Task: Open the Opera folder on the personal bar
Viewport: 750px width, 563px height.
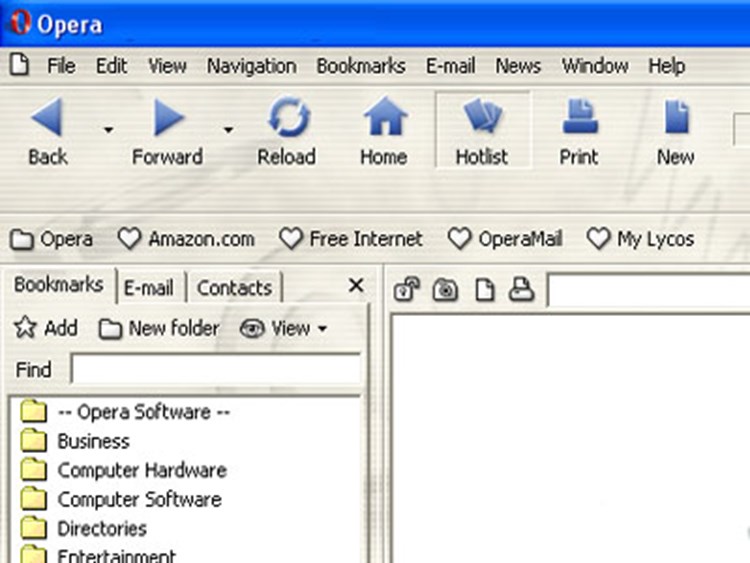Action: (52, 239)
